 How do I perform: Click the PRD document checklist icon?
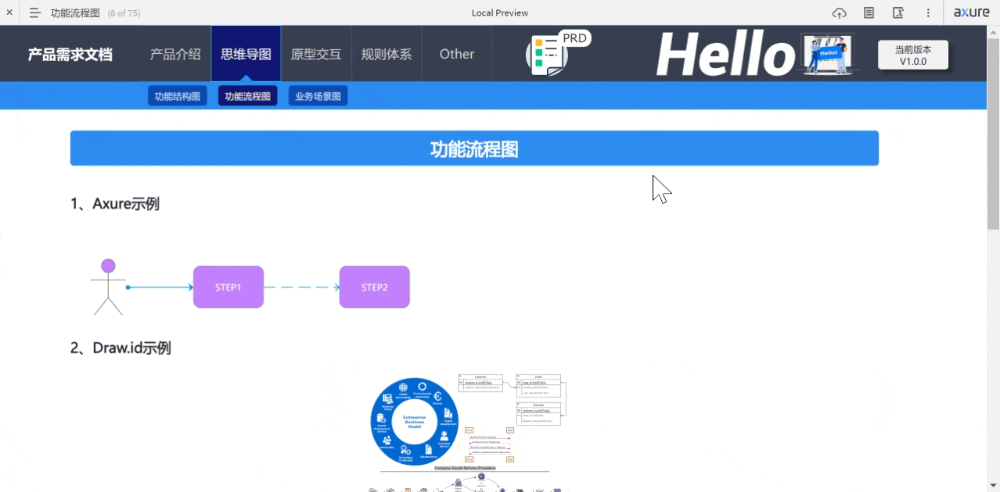pyautogui.click(x=547, y=55)
